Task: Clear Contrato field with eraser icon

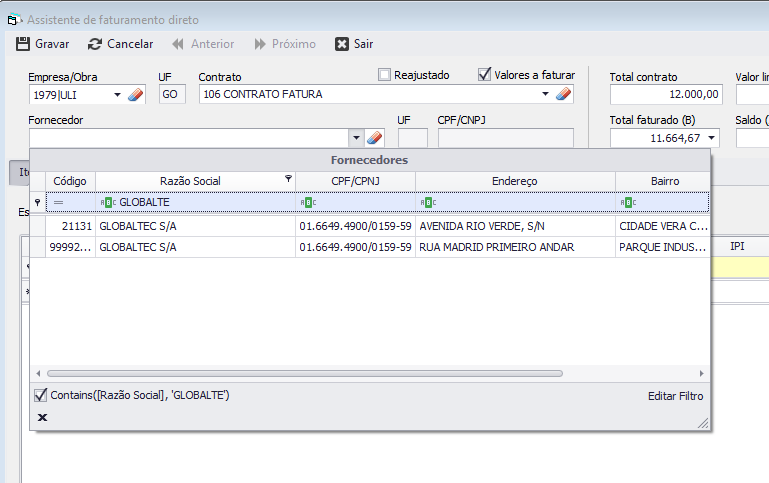Action: point(563,95)
